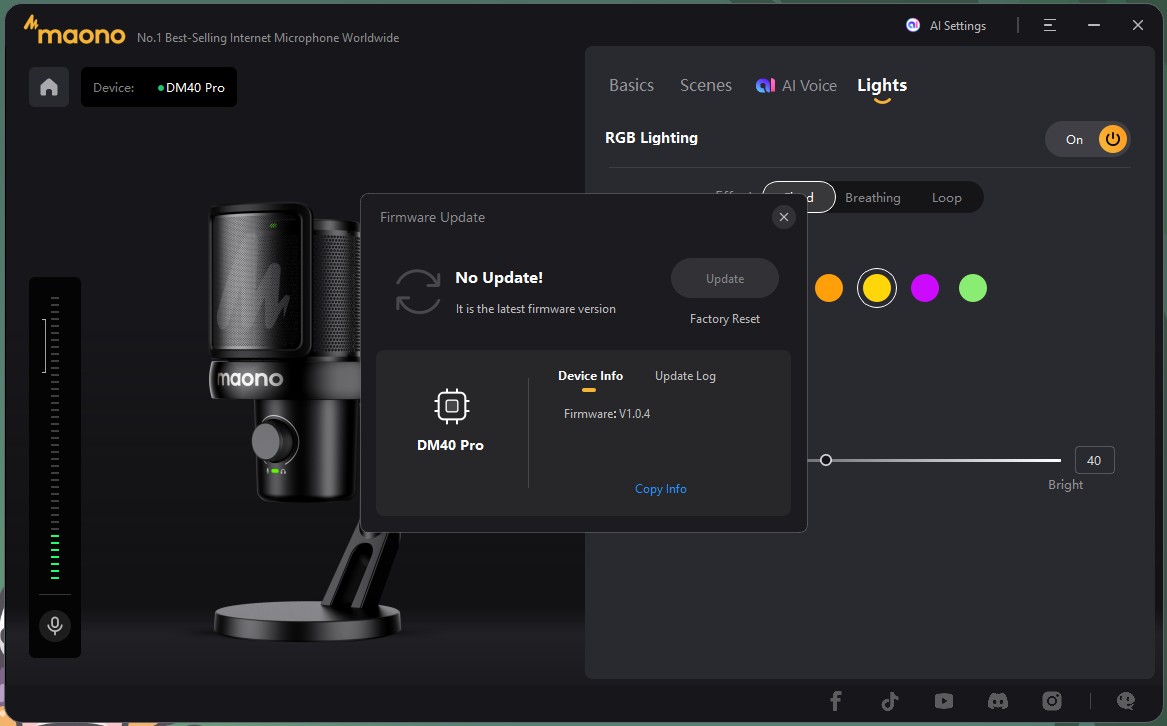Viewport: 1167px width, 726px height.
Task: Mute the microphone with mic icon
Action: 55,626
